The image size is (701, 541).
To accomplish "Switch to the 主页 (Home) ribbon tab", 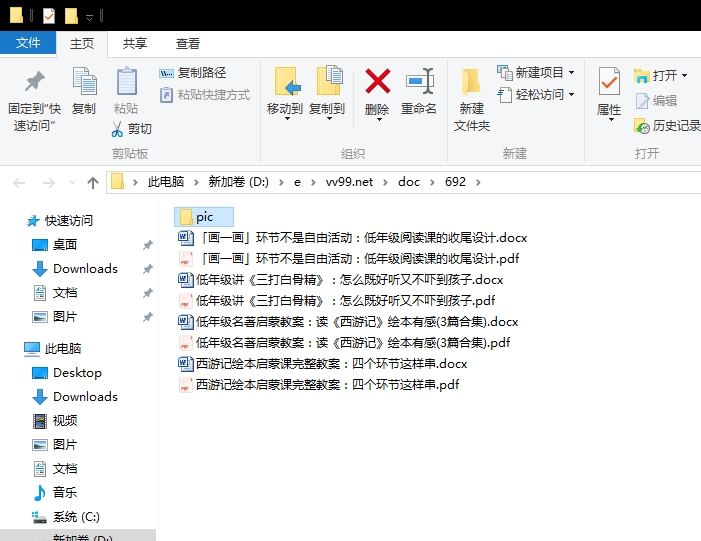I will pyautogui.click(x=82, y=44).
